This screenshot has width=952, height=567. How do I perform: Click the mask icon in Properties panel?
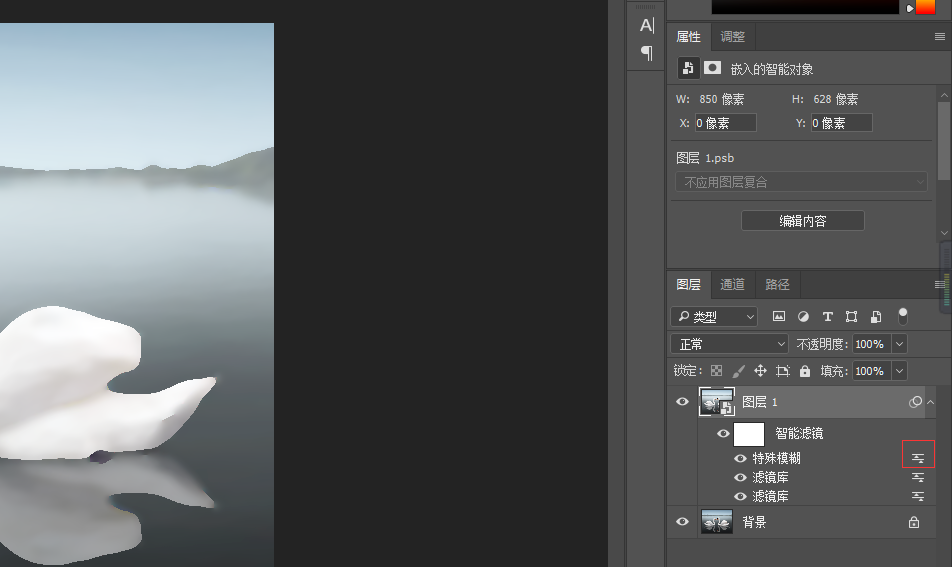pos(712,67)
